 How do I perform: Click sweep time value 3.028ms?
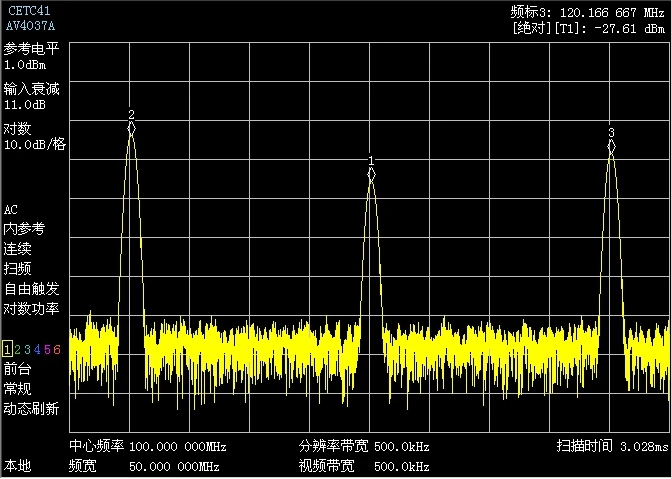(644, 447)
